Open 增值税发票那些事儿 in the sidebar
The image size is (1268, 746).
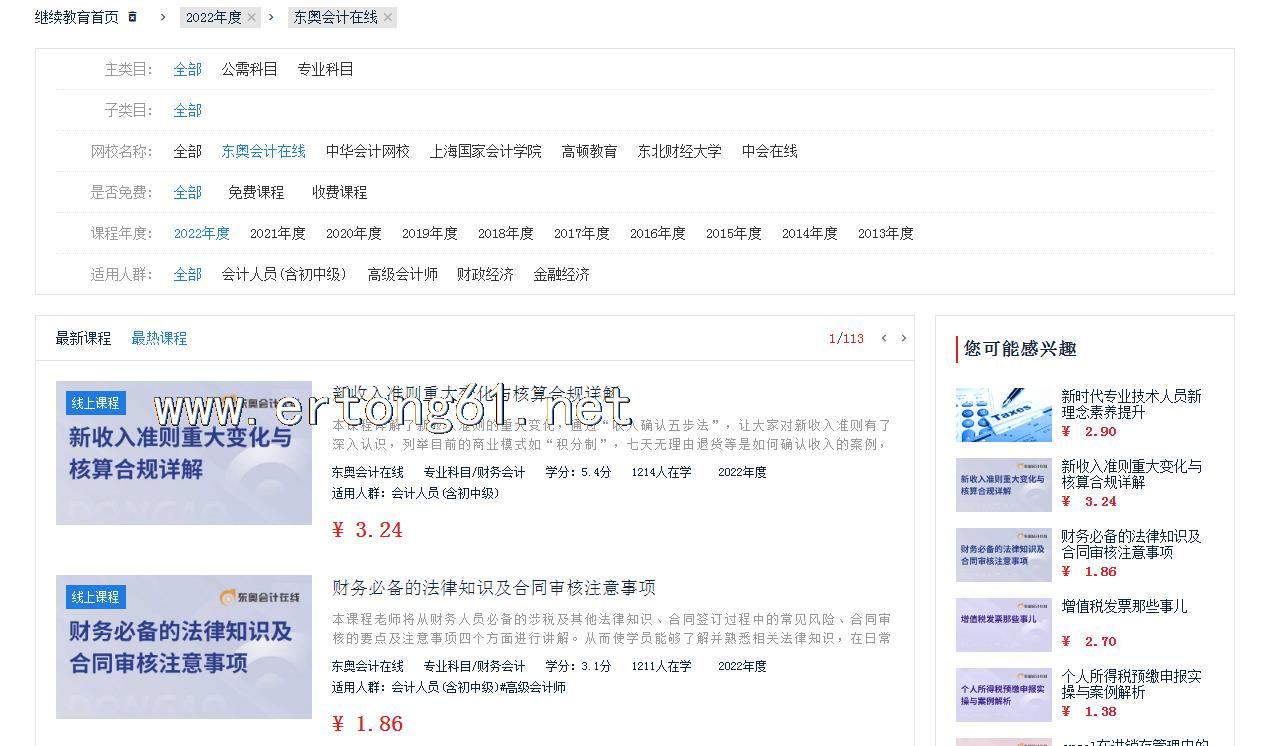tap(1123, 606)
